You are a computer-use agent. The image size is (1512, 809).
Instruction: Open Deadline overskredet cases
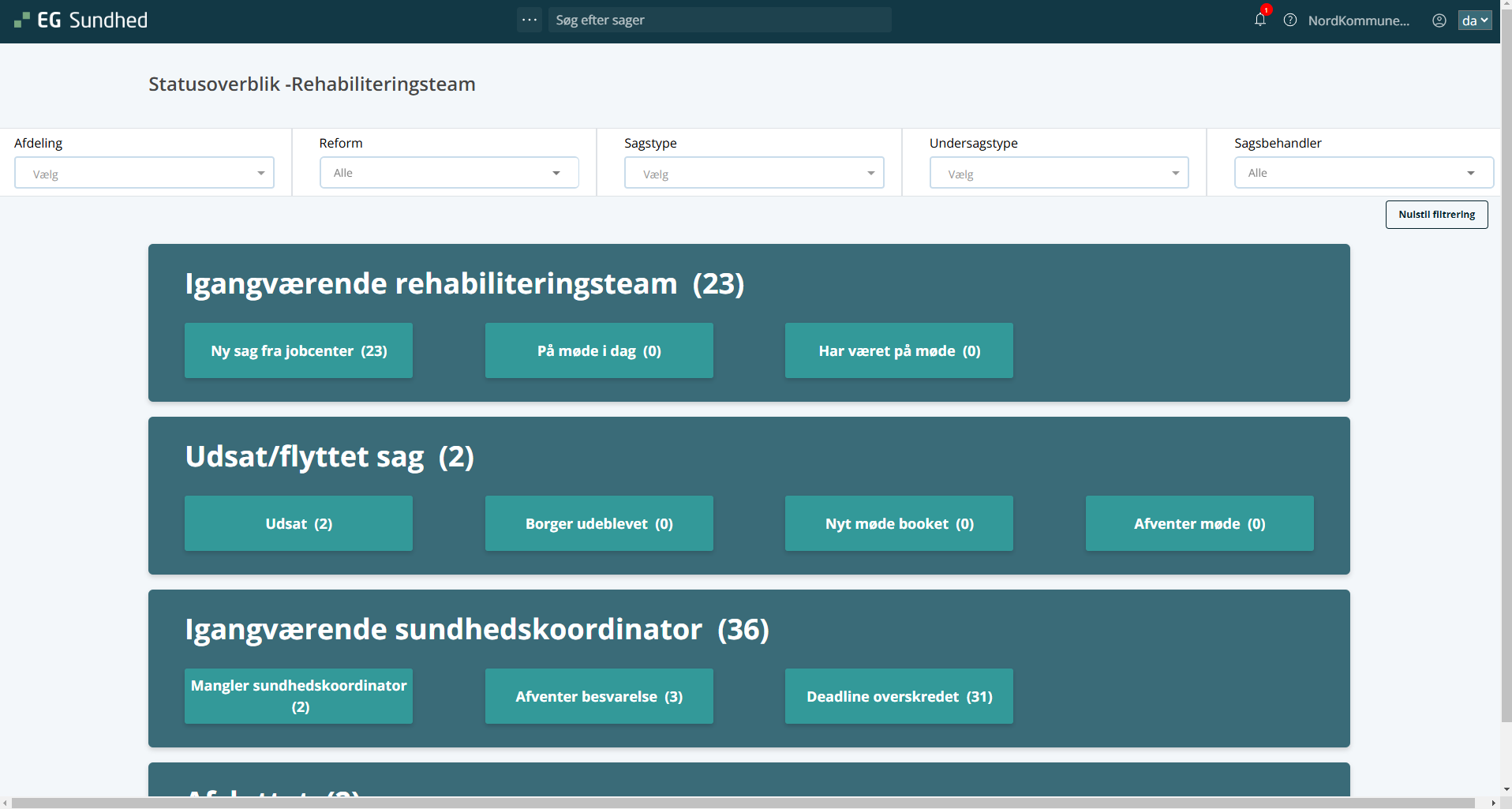(899, 696)
